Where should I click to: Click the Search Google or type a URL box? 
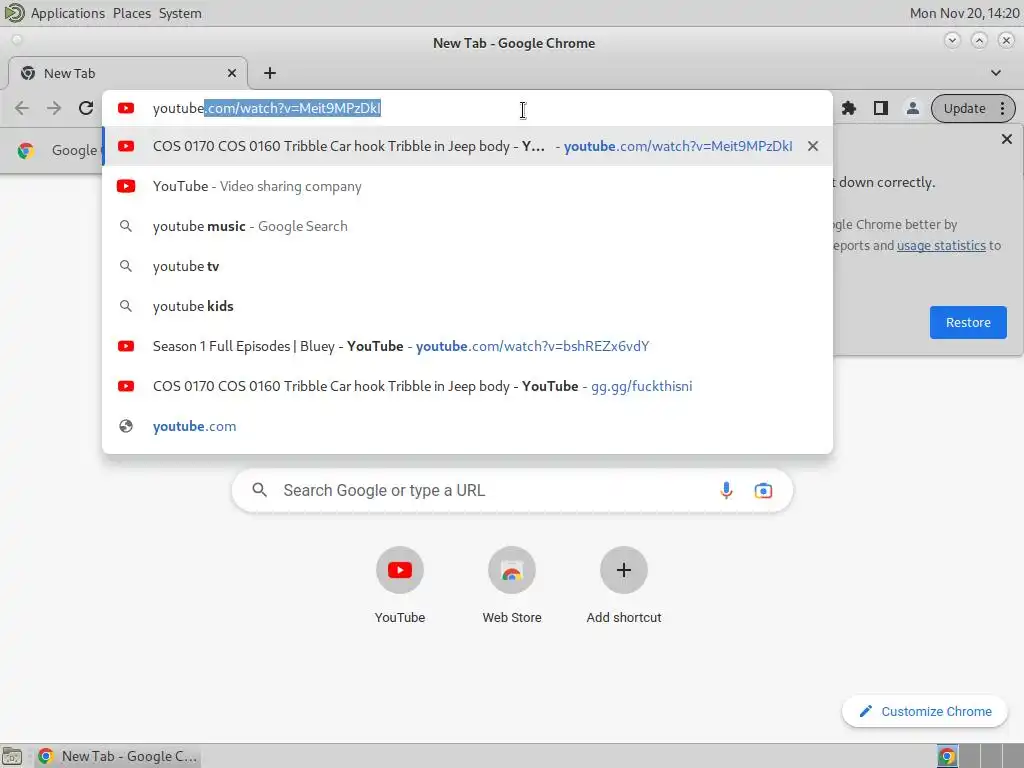tap(513, 490)
